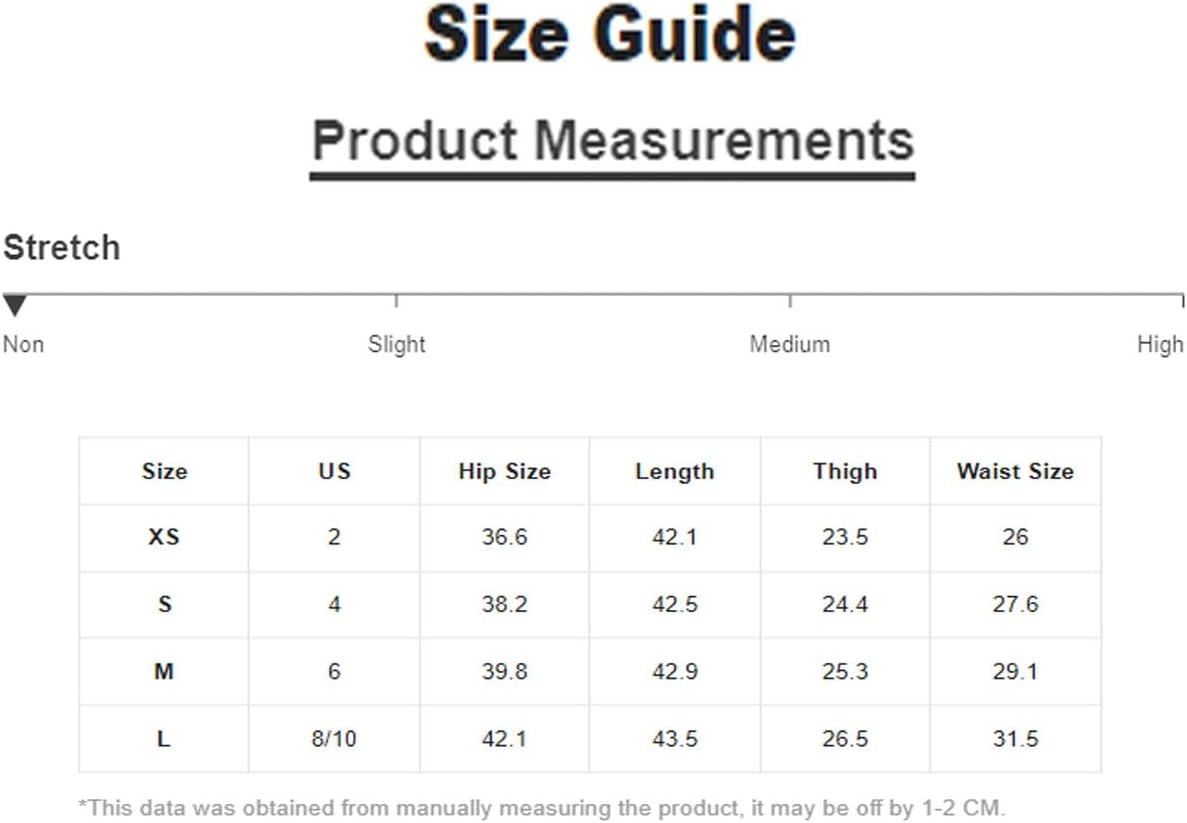The width and height of the screenshot is (1187, 823).
Task: Select the M size row label
Action: (164, 671)
